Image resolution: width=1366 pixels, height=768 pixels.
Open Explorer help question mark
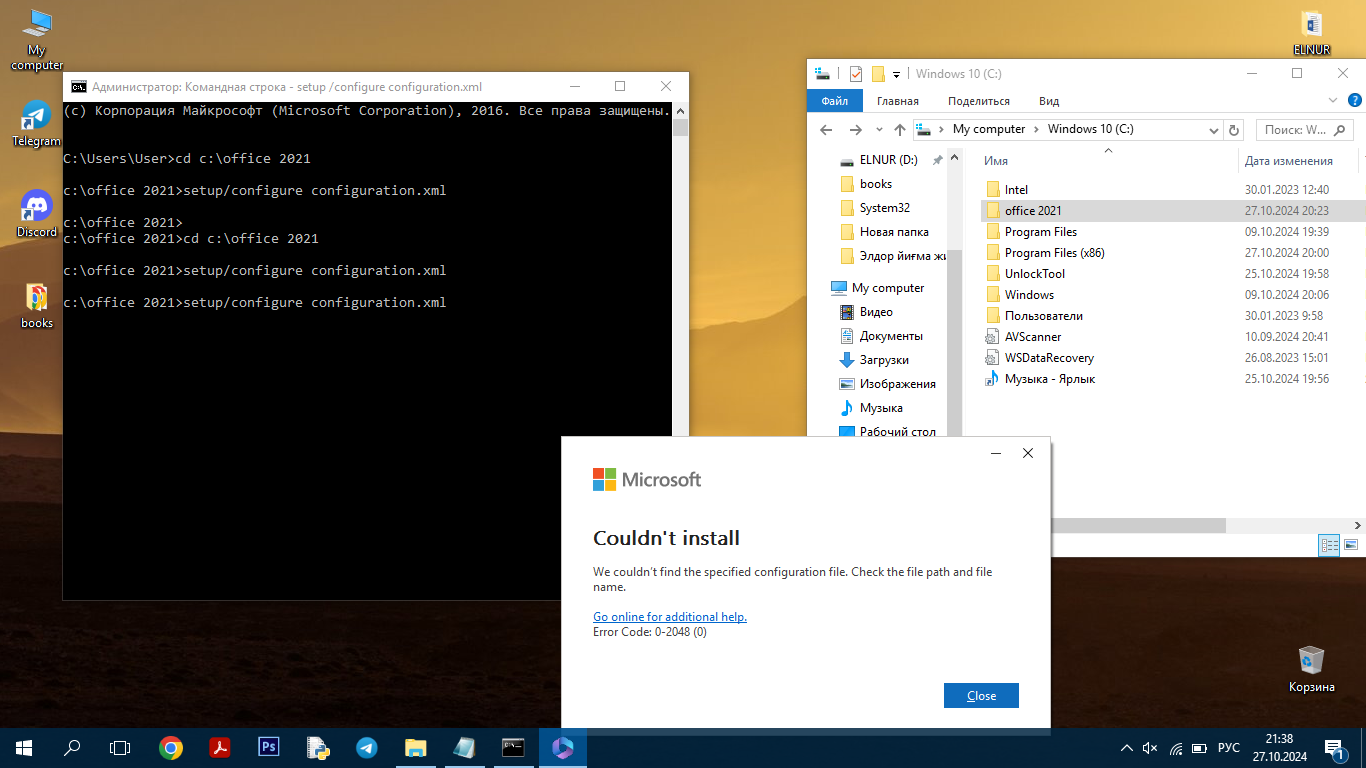click(1355, 100)
